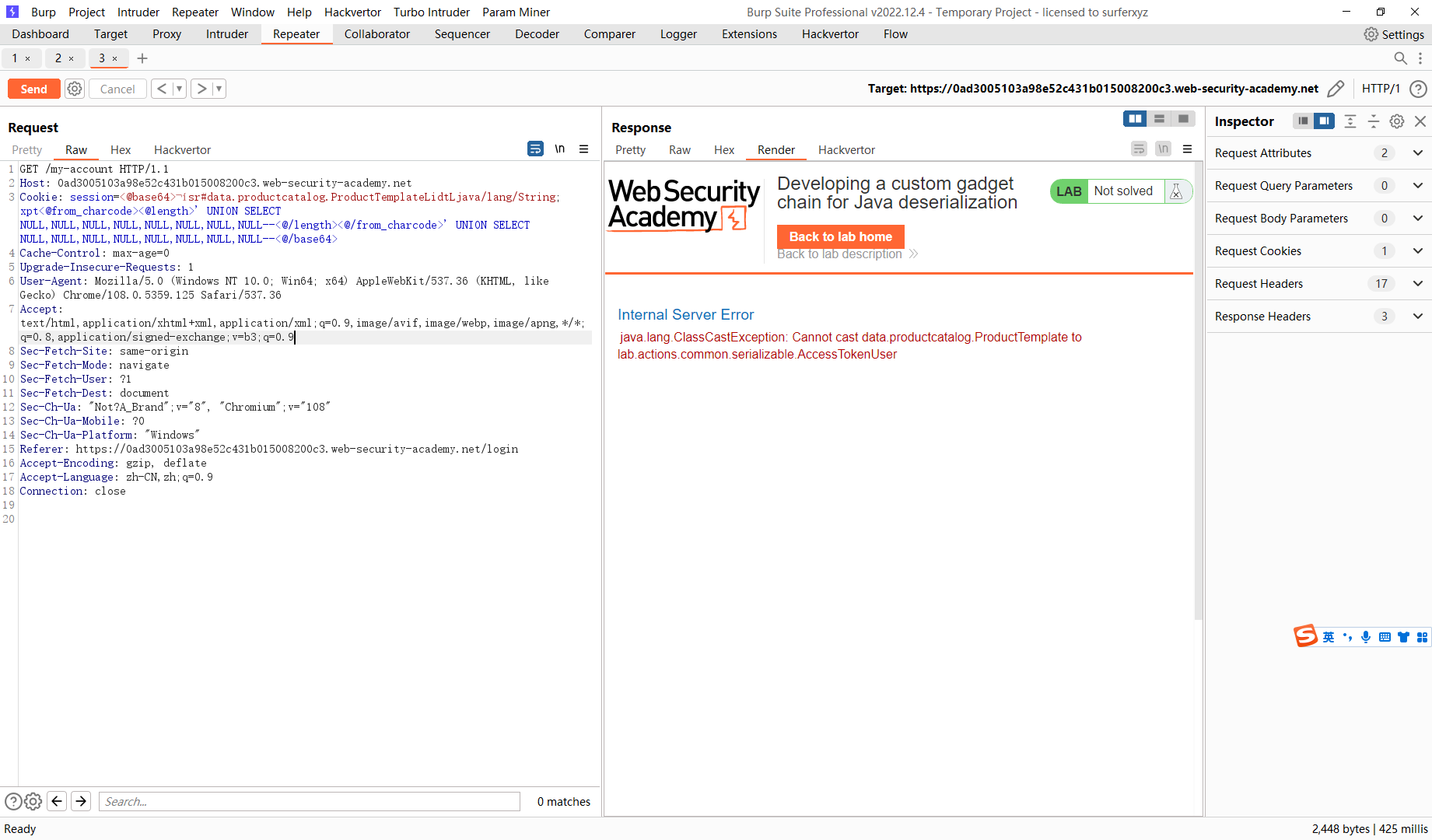Open the history dropdown next to back arrow
The image size is (1432, 840).
(179, 89)
